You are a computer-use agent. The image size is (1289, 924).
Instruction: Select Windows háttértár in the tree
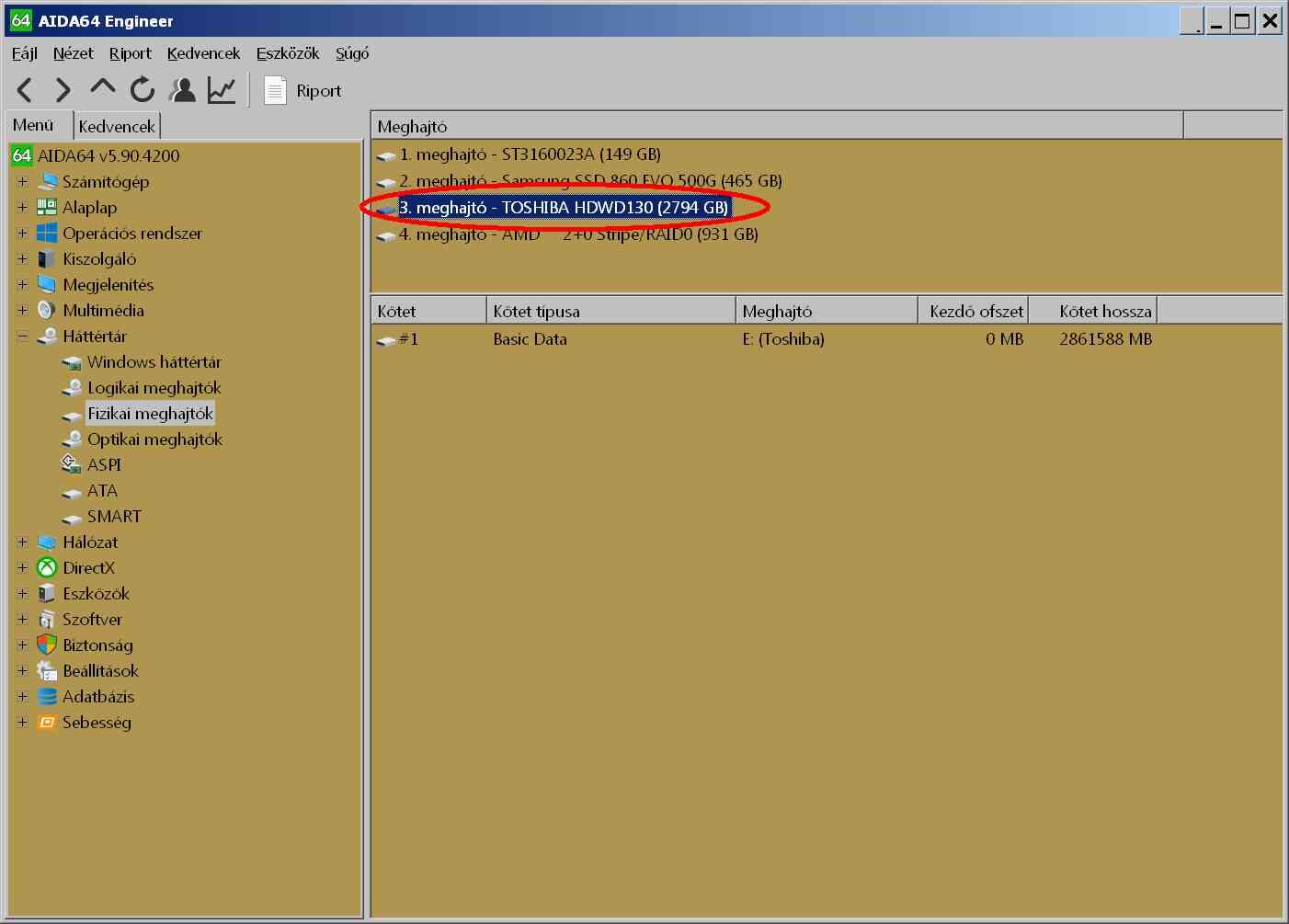point(154,361)
